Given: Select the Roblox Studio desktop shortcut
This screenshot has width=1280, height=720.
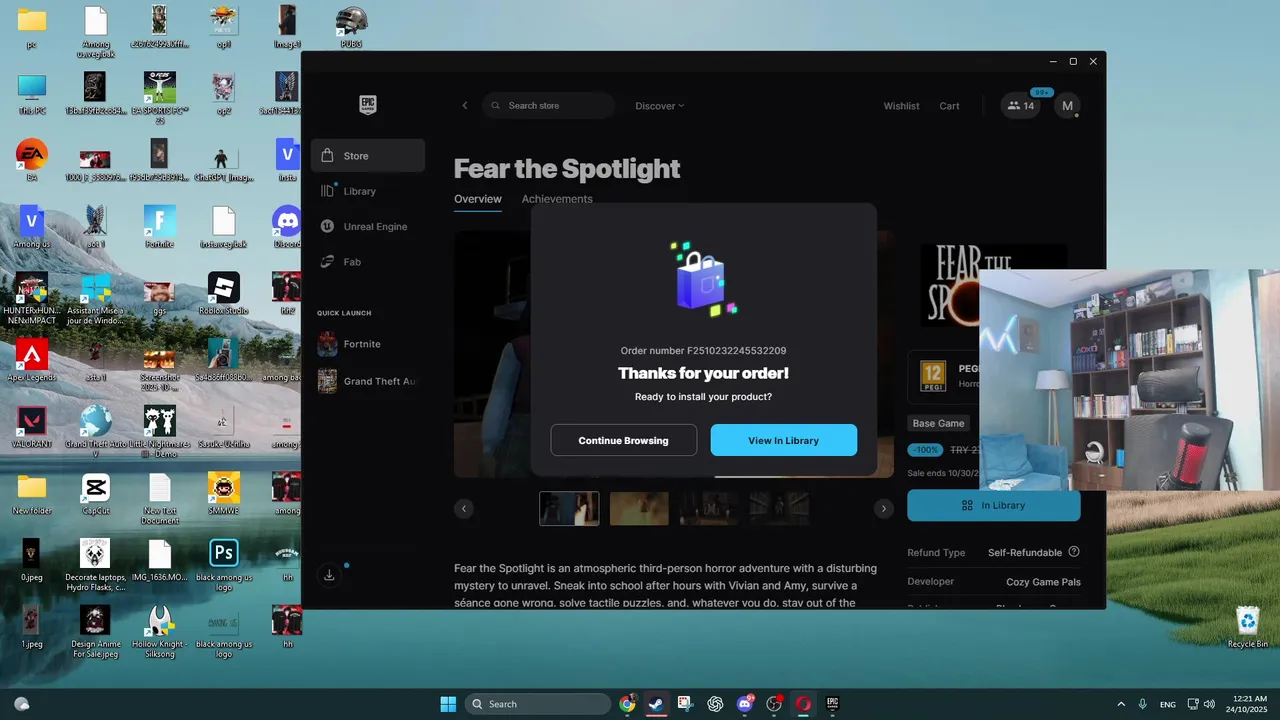Looking at the screenshot, I should click(x=223, y=294).
